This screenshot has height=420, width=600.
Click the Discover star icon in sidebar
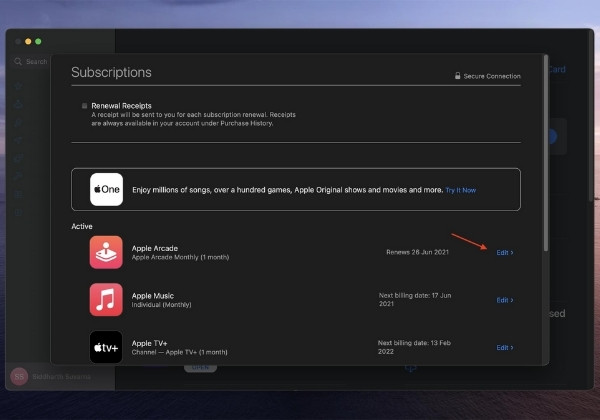point(18,86)
